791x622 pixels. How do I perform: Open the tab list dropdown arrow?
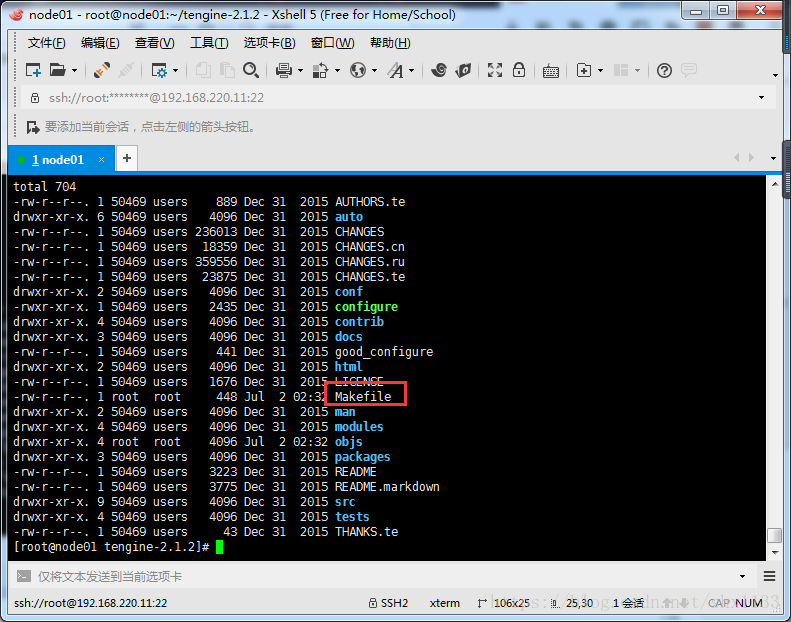[x=773, y=158]
